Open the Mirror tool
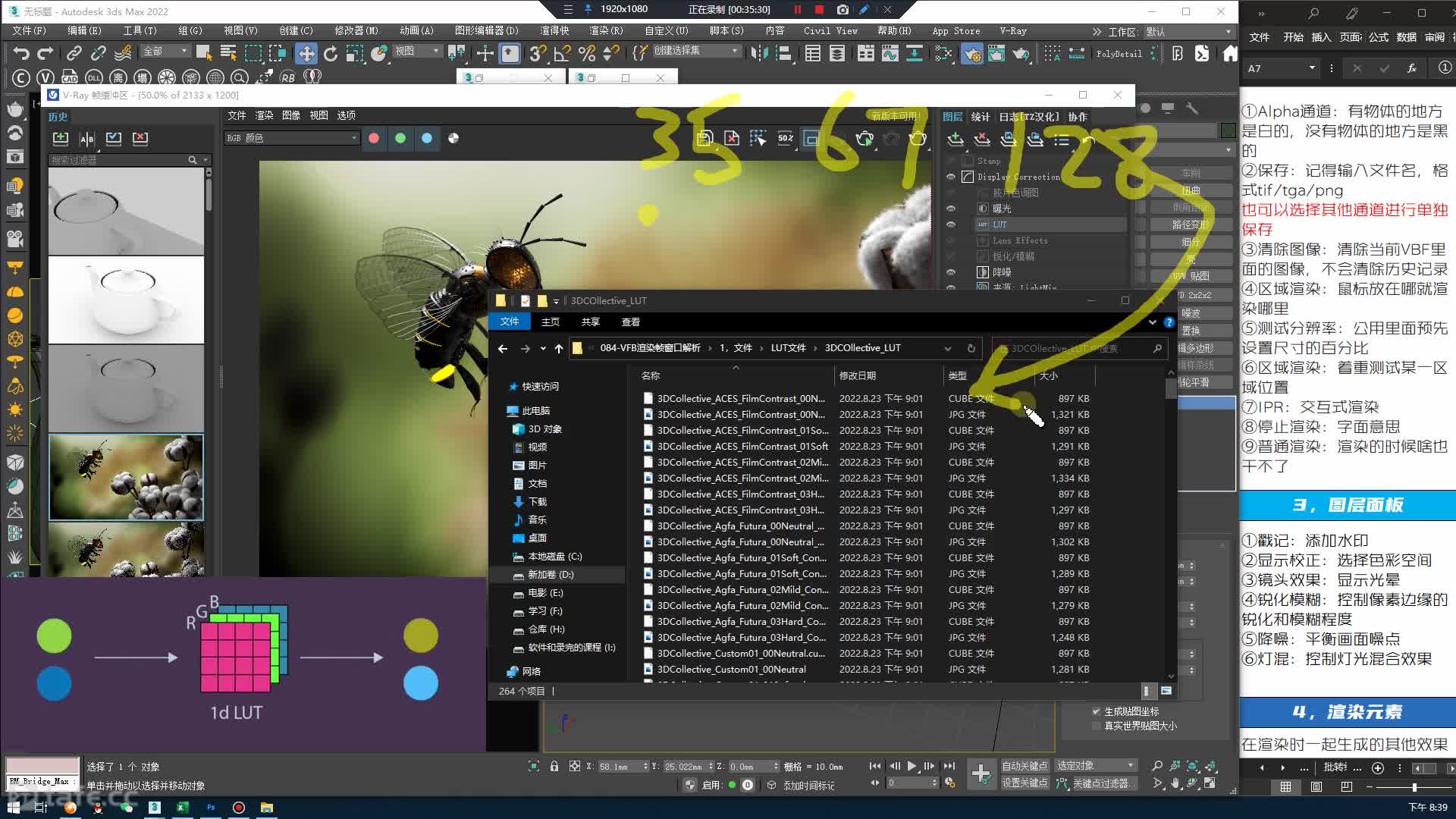 tap(758, 53)
